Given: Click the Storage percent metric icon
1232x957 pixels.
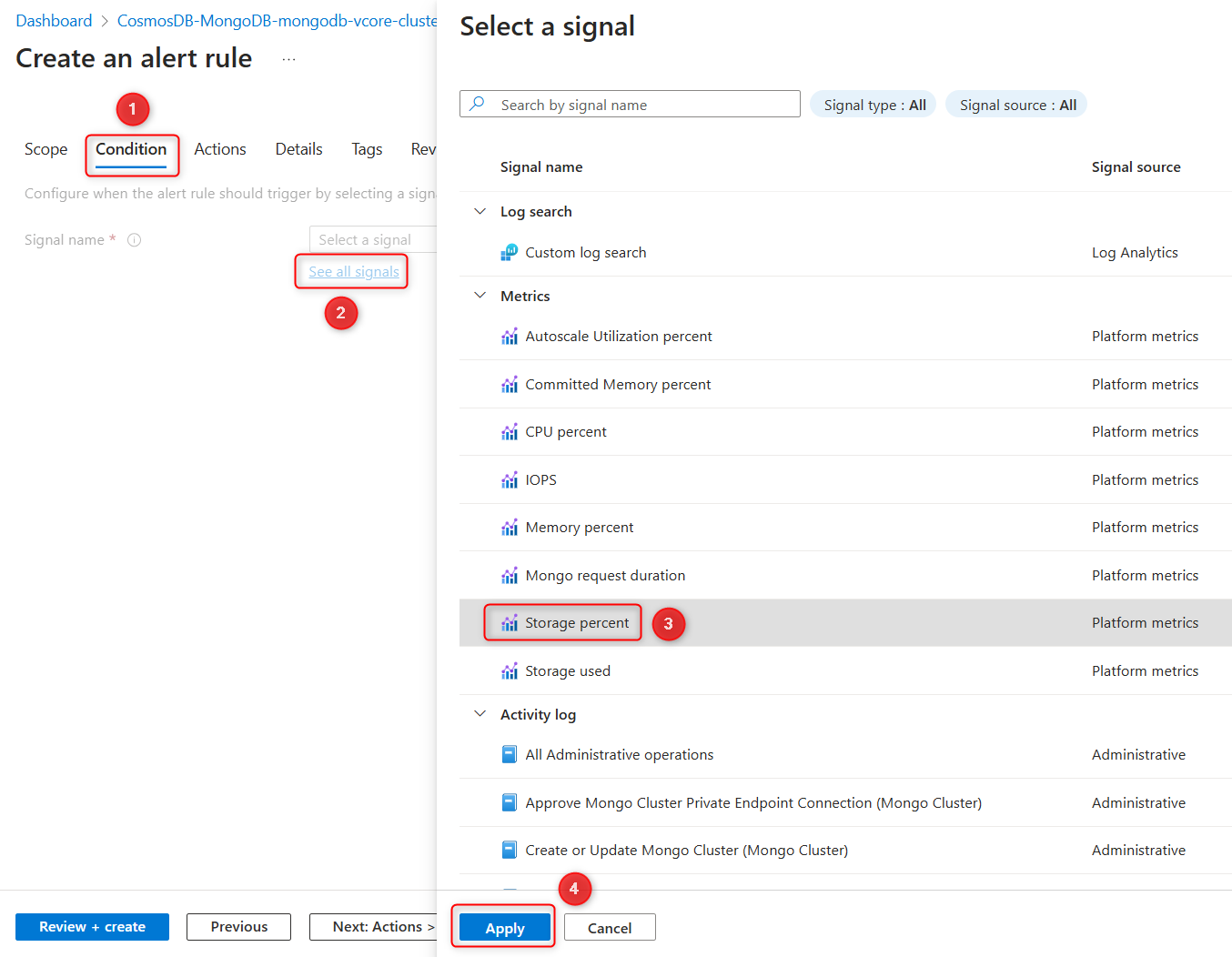Looking at the screenshot, I should 510,622.
